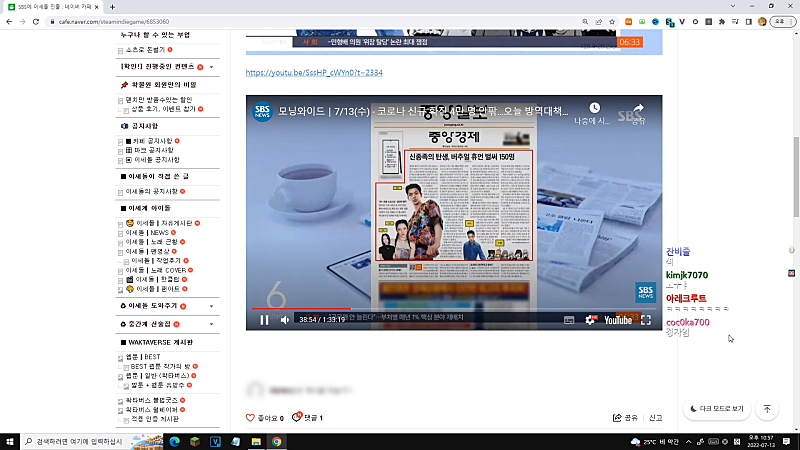Show hidden system tray icons
This screenshot has width=800, height=450.
(x=688, y=441)
